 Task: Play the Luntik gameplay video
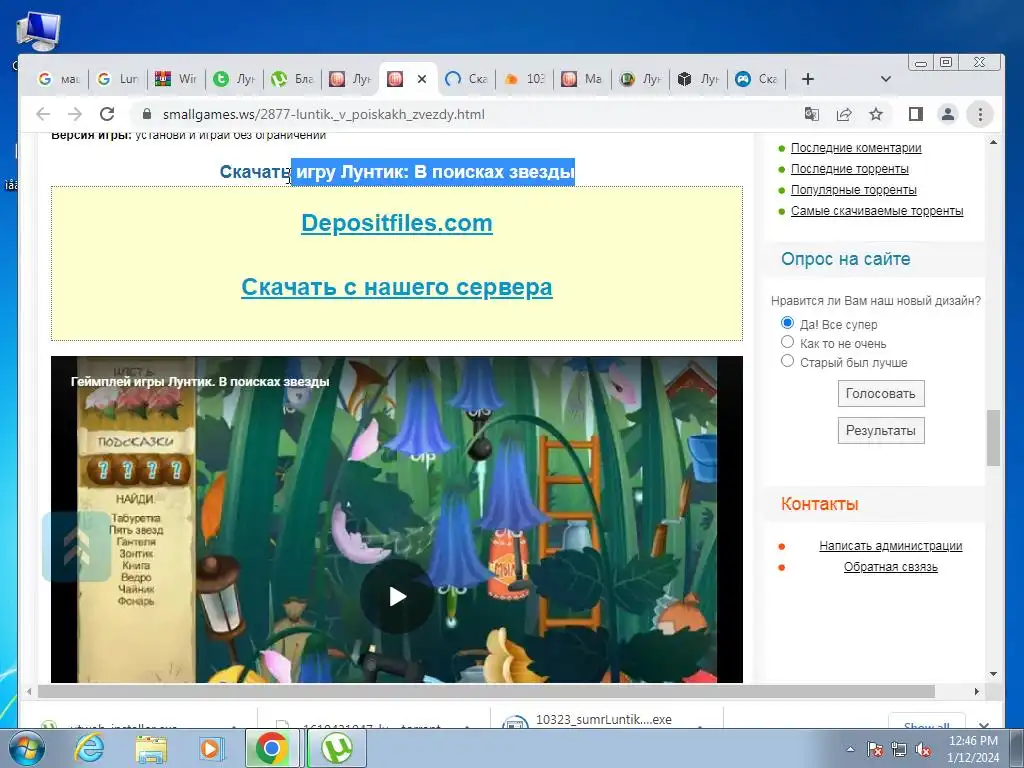396,596
